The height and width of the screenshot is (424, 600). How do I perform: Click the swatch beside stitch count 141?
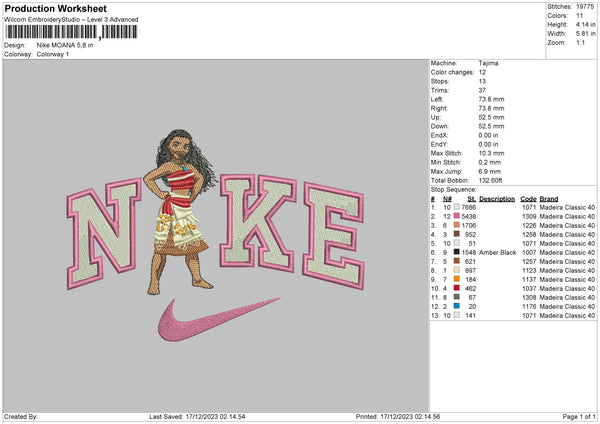(x=457, y=315)
